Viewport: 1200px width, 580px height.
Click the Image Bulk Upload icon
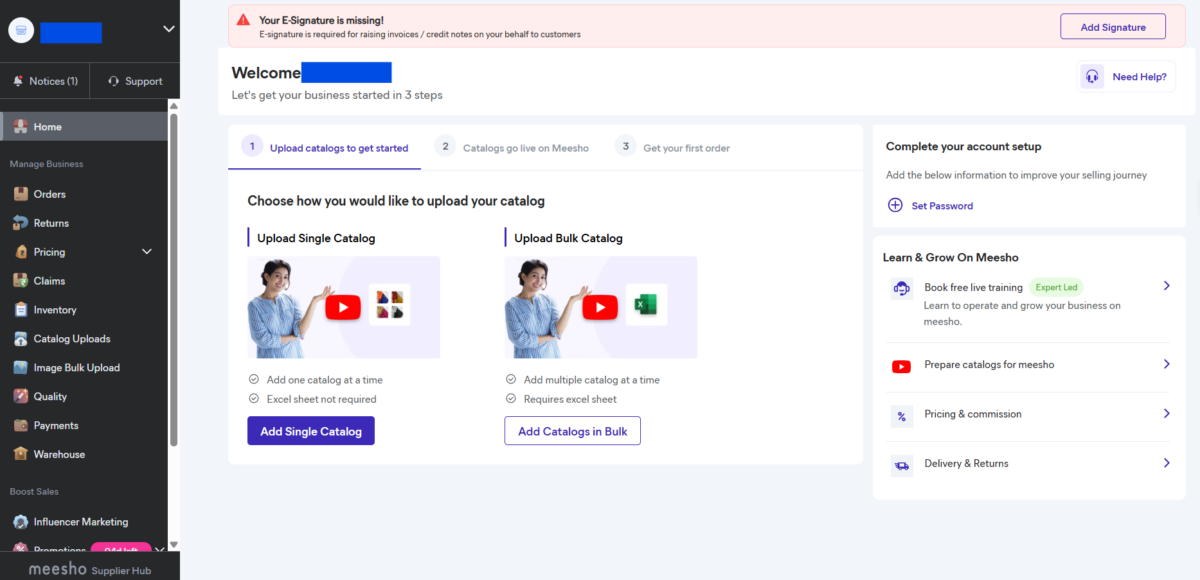(x=20, y=368)
